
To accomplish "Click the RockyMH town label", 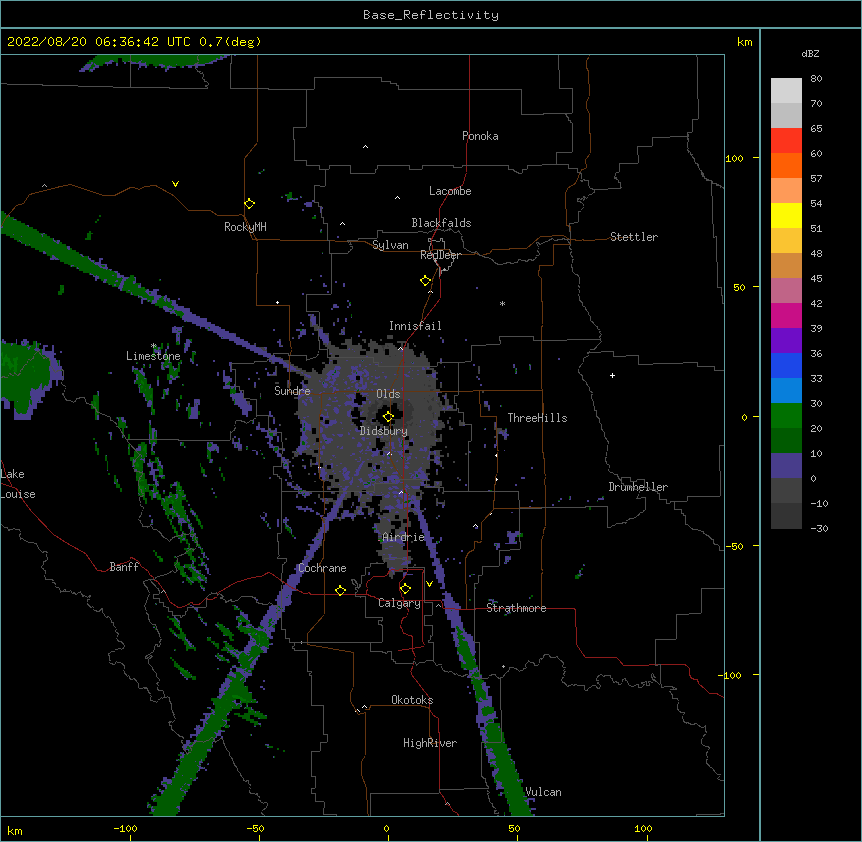I will pyautogui.click(x=245, y=227).
